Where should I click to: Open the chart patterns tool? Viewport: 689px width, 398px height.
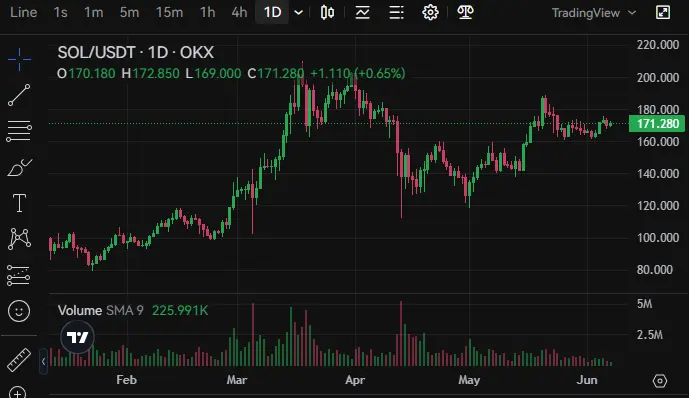[19, 239]
